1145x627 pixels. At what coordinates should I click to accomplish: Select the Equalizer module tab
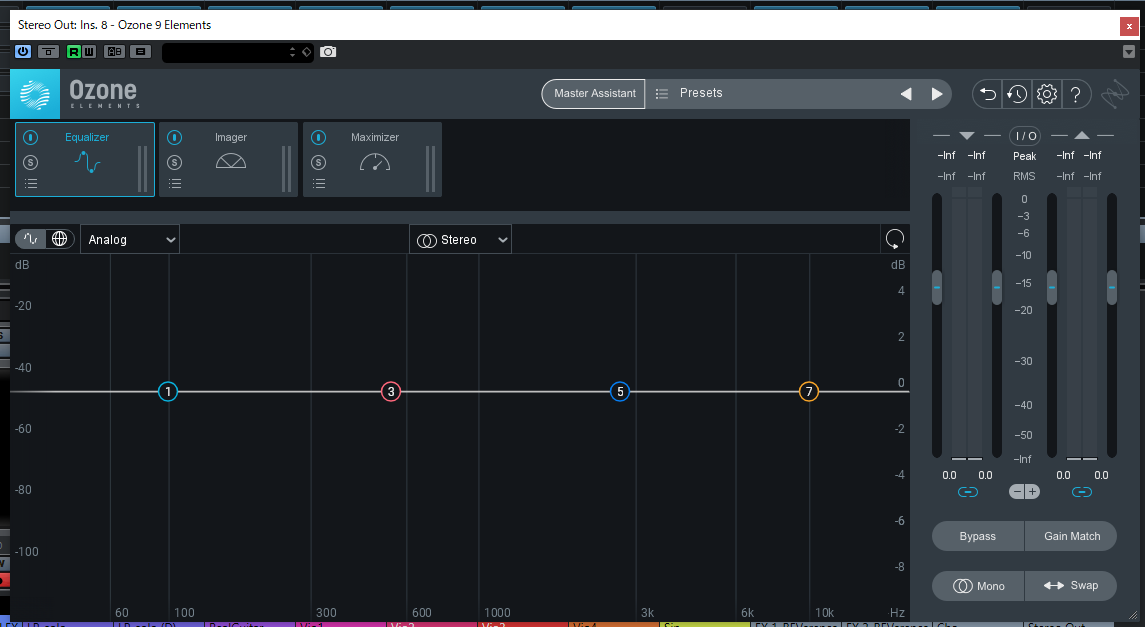85,159
